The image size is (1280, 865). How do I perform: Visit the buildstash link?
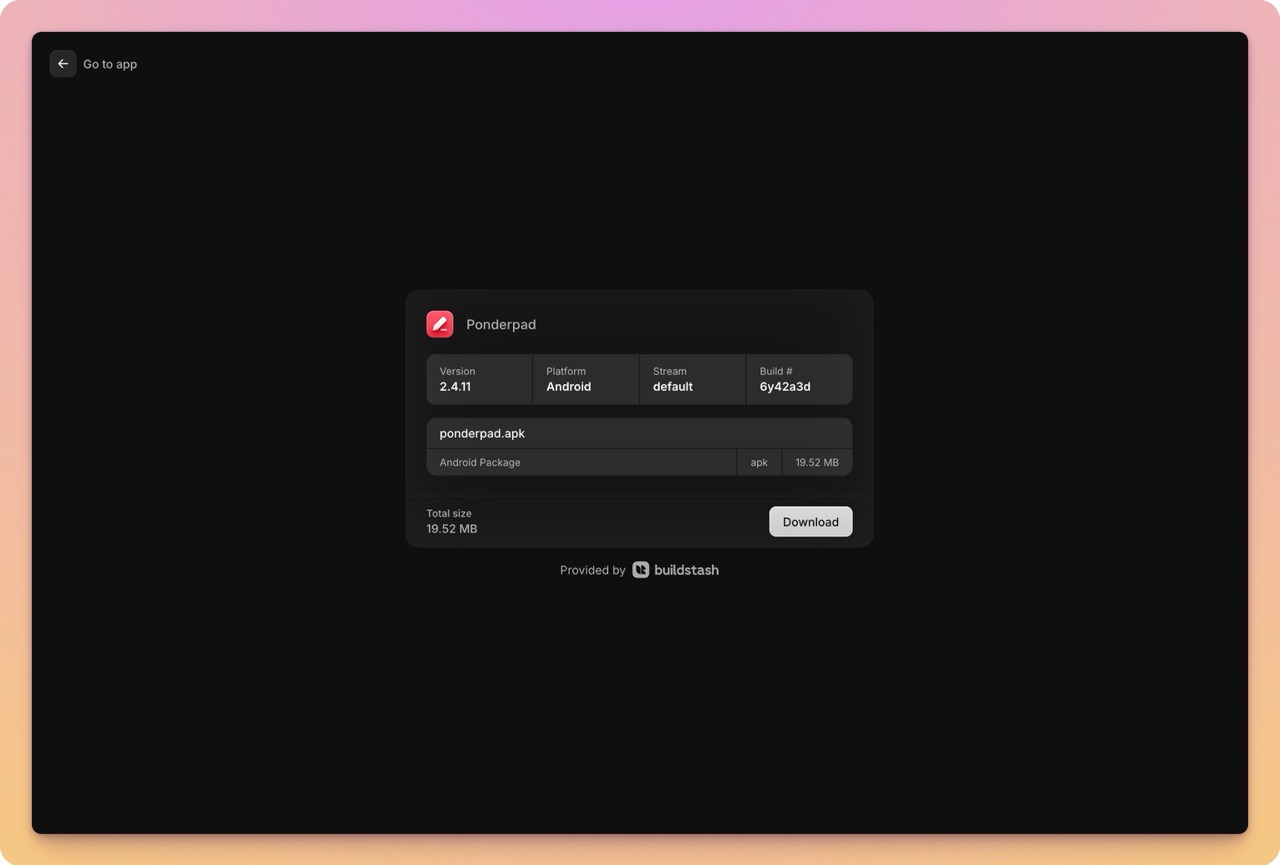point(686,570)
